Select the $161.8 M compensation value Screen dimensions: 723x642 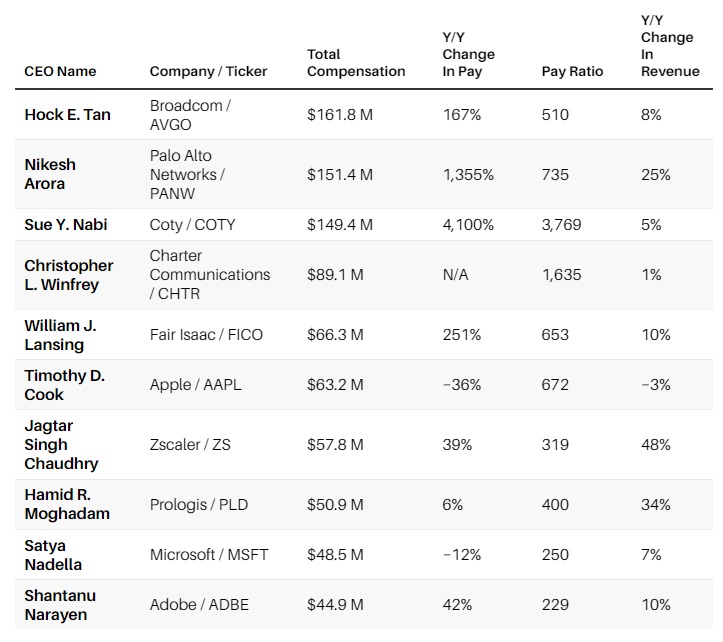point(340,114)
